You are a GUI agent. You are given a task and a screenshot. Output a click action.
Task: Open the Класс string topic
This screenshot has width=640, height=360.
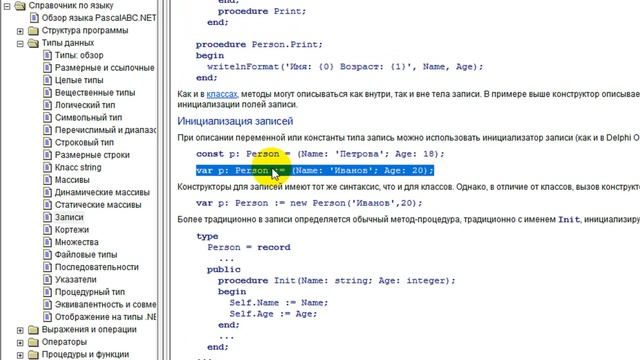pos(78,167)
